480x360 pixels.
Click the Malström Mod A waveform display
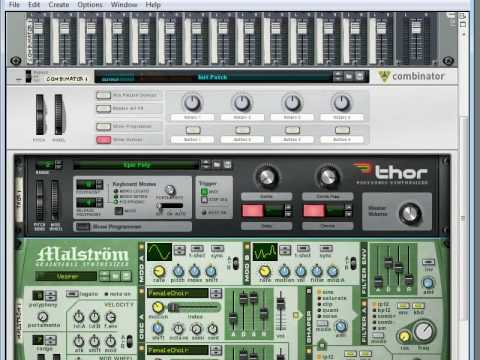160,252
